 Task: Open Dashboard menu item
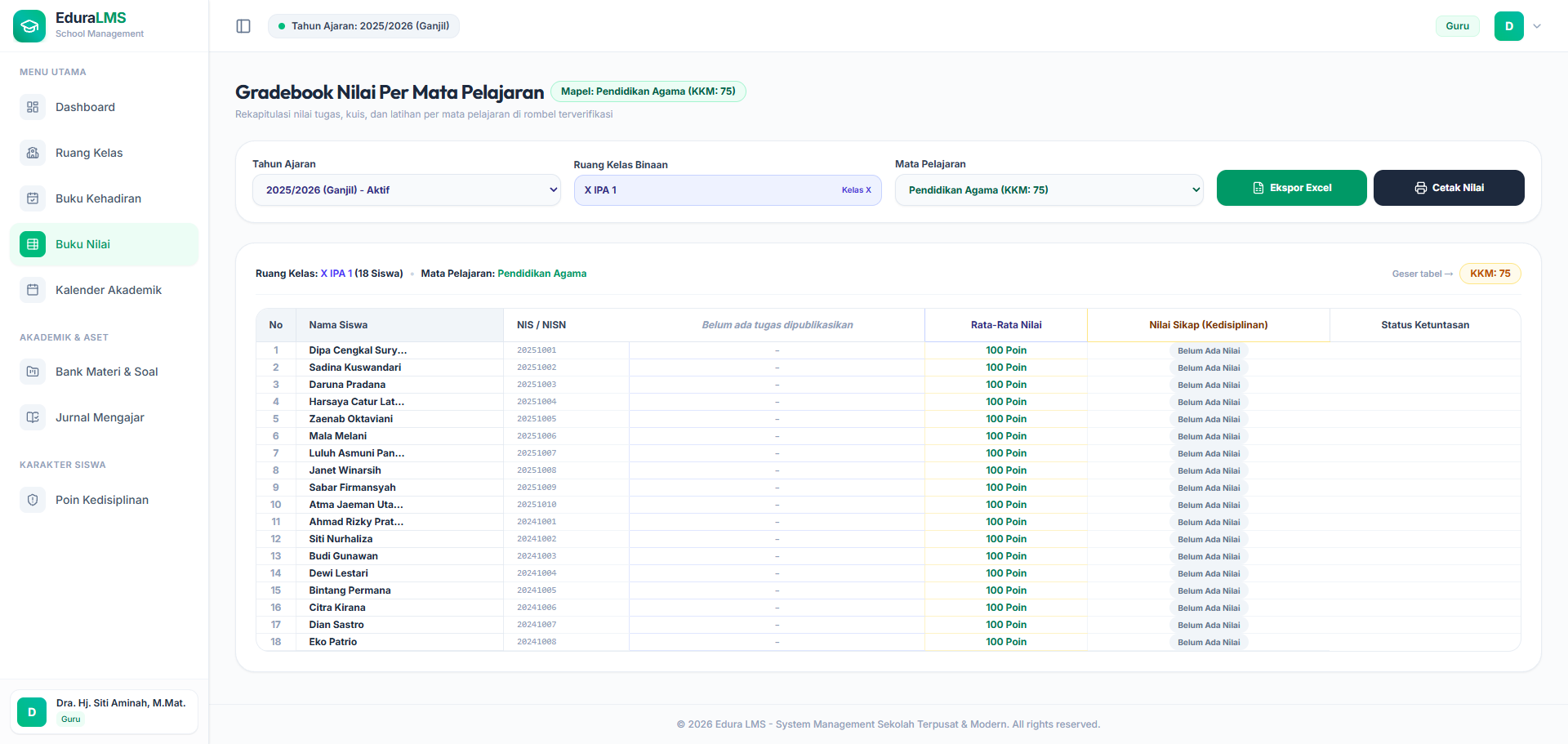tap(104, 107)
